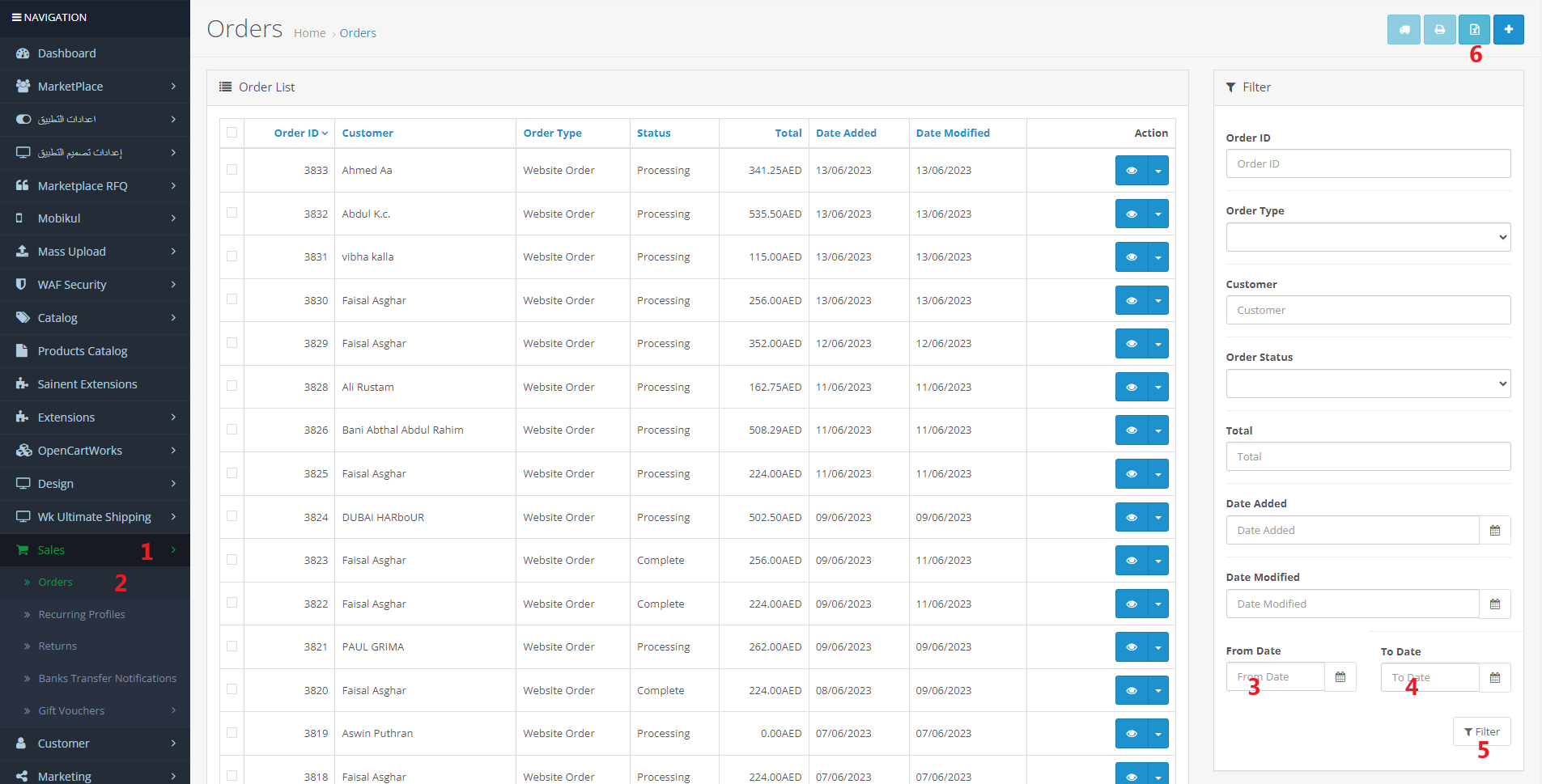Click the Catalog tags icon in sidebar
Image resolution: width=1542 pixels, height=784 pixels.
pos(23,318)
